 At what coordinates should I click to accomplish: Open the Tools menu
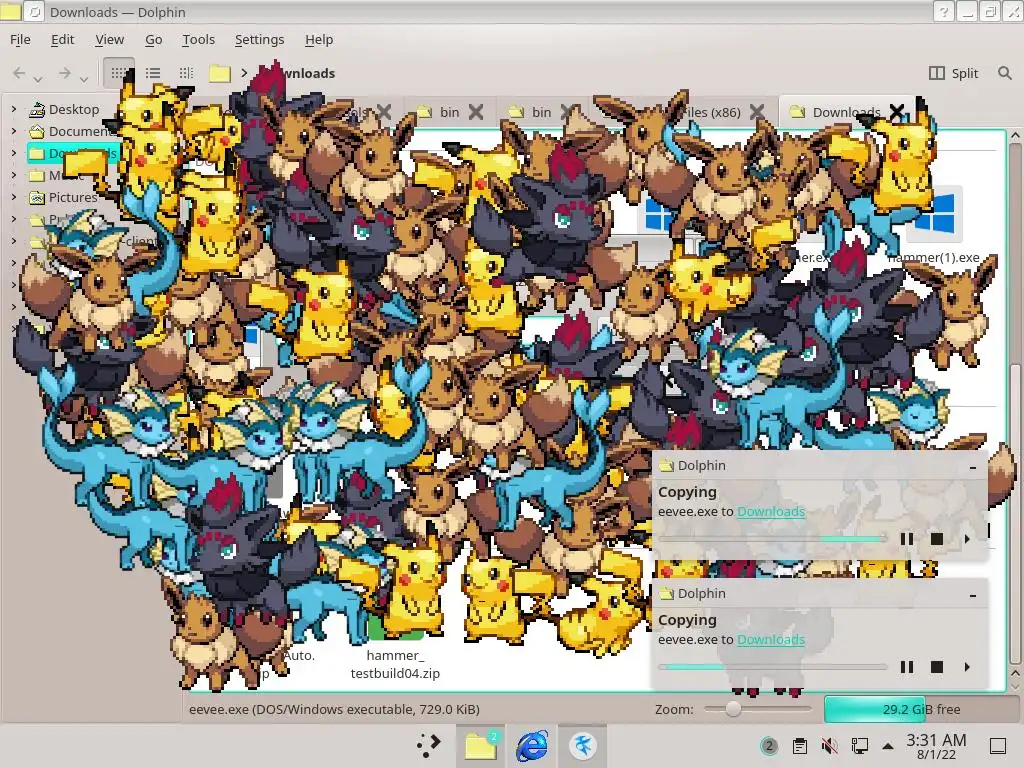199,39
